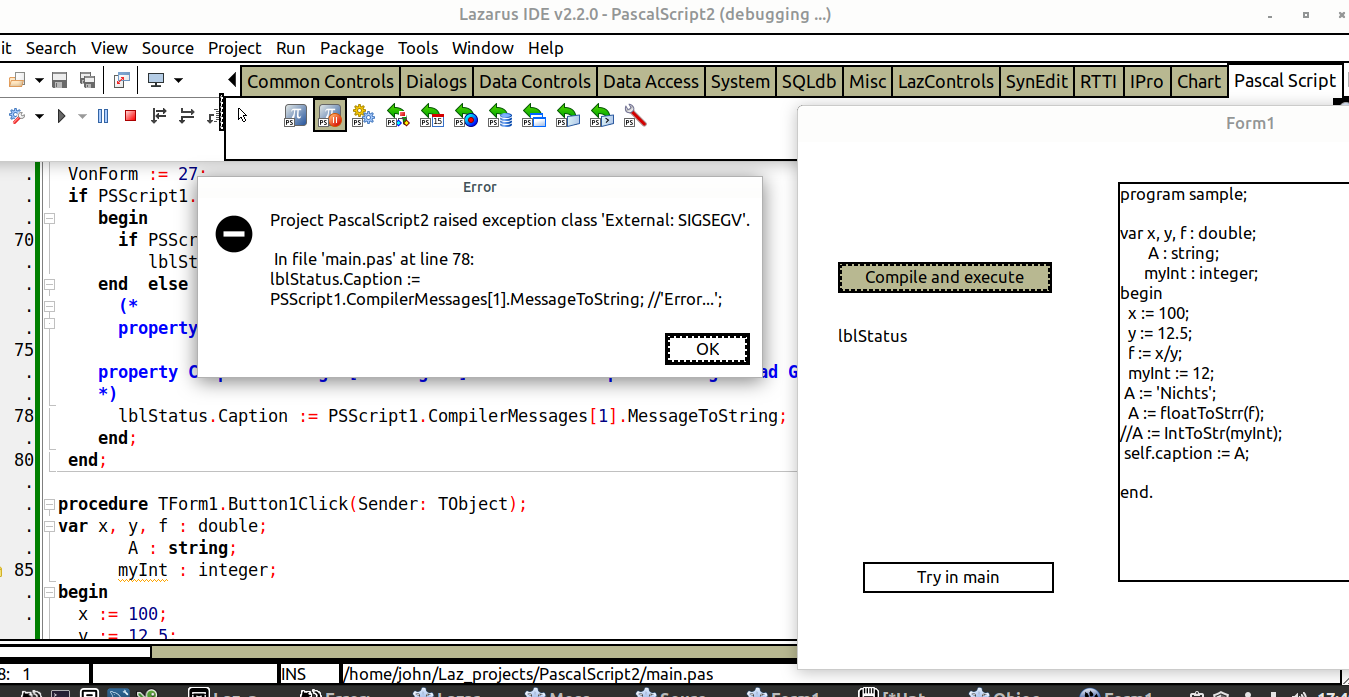Viewport: 1349px width, 697px height.
Task: Collapse the fold marker at procedure TForm1.Button1Click
Action: pos(50,504)
